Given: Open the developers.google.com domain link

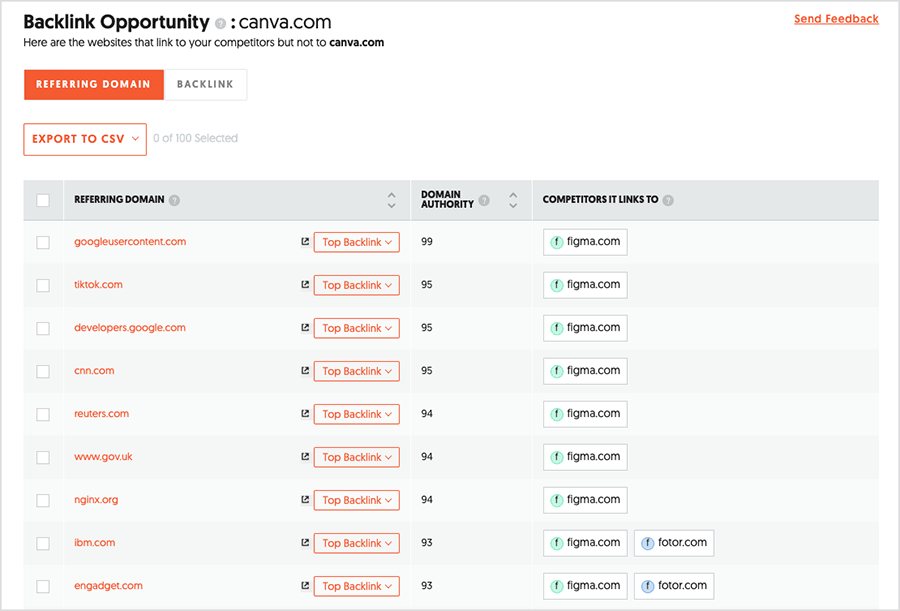Looking at the screenshot, I should tap(130, 328).
